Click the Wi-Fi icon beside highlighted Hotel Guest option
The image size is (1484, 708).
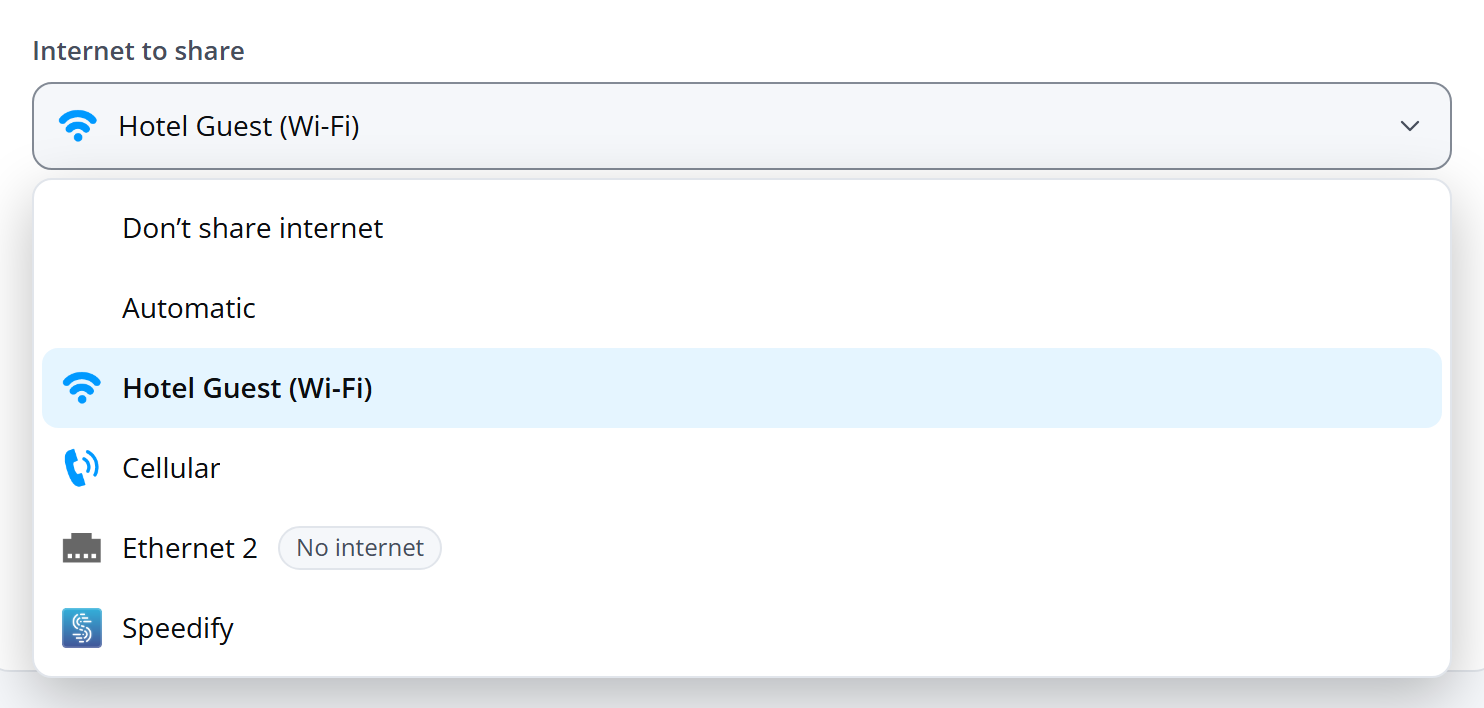(82, 388)
